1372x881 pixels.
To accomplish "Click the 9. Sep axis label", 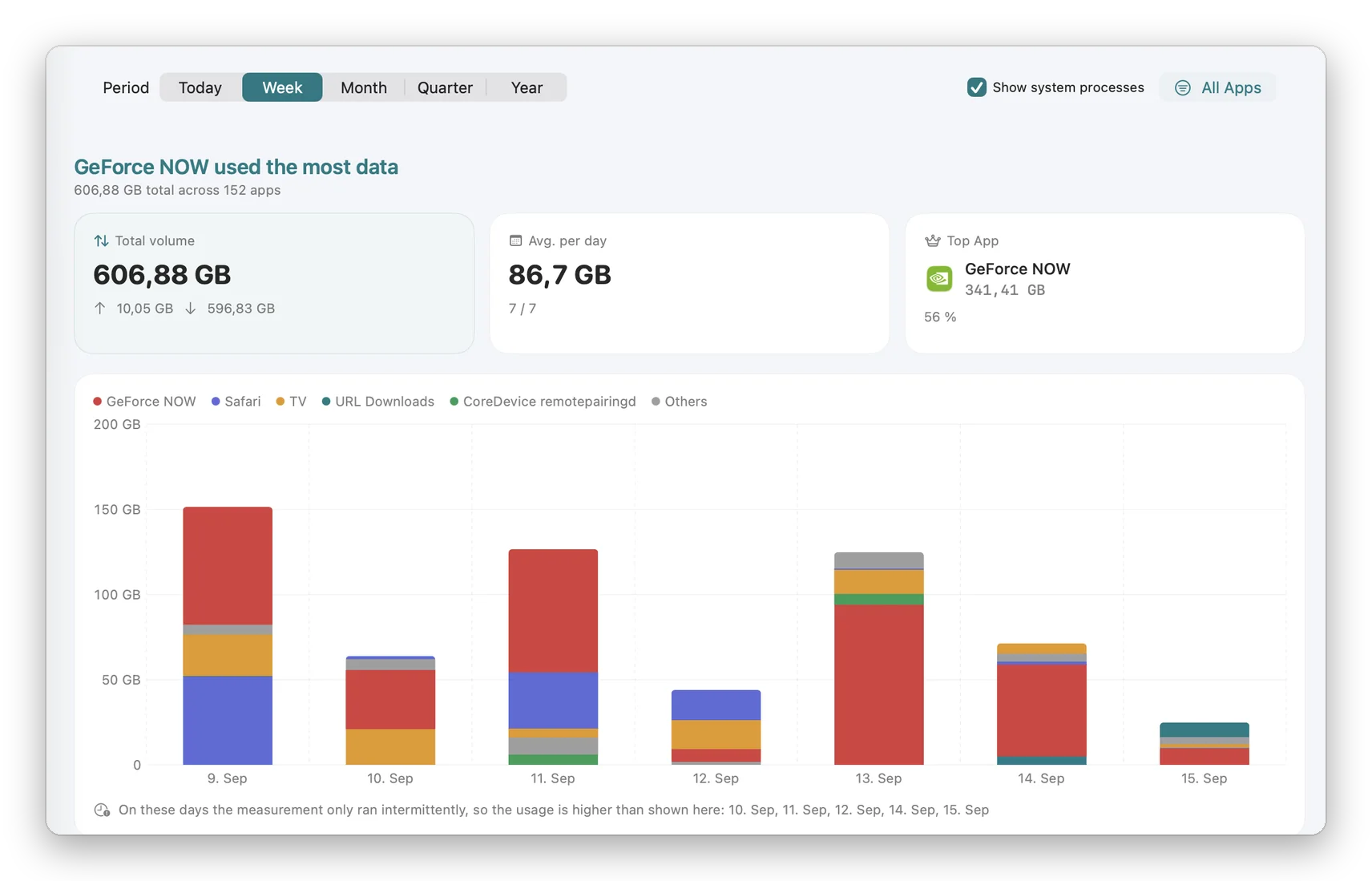I will (228, 778).
